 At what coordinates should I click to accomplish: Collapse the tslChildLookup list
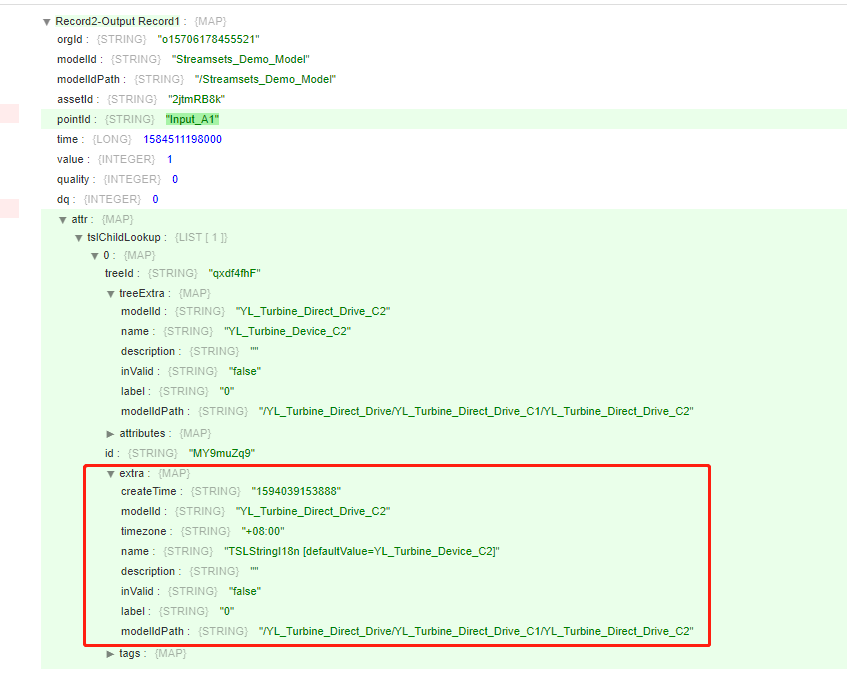78,237
